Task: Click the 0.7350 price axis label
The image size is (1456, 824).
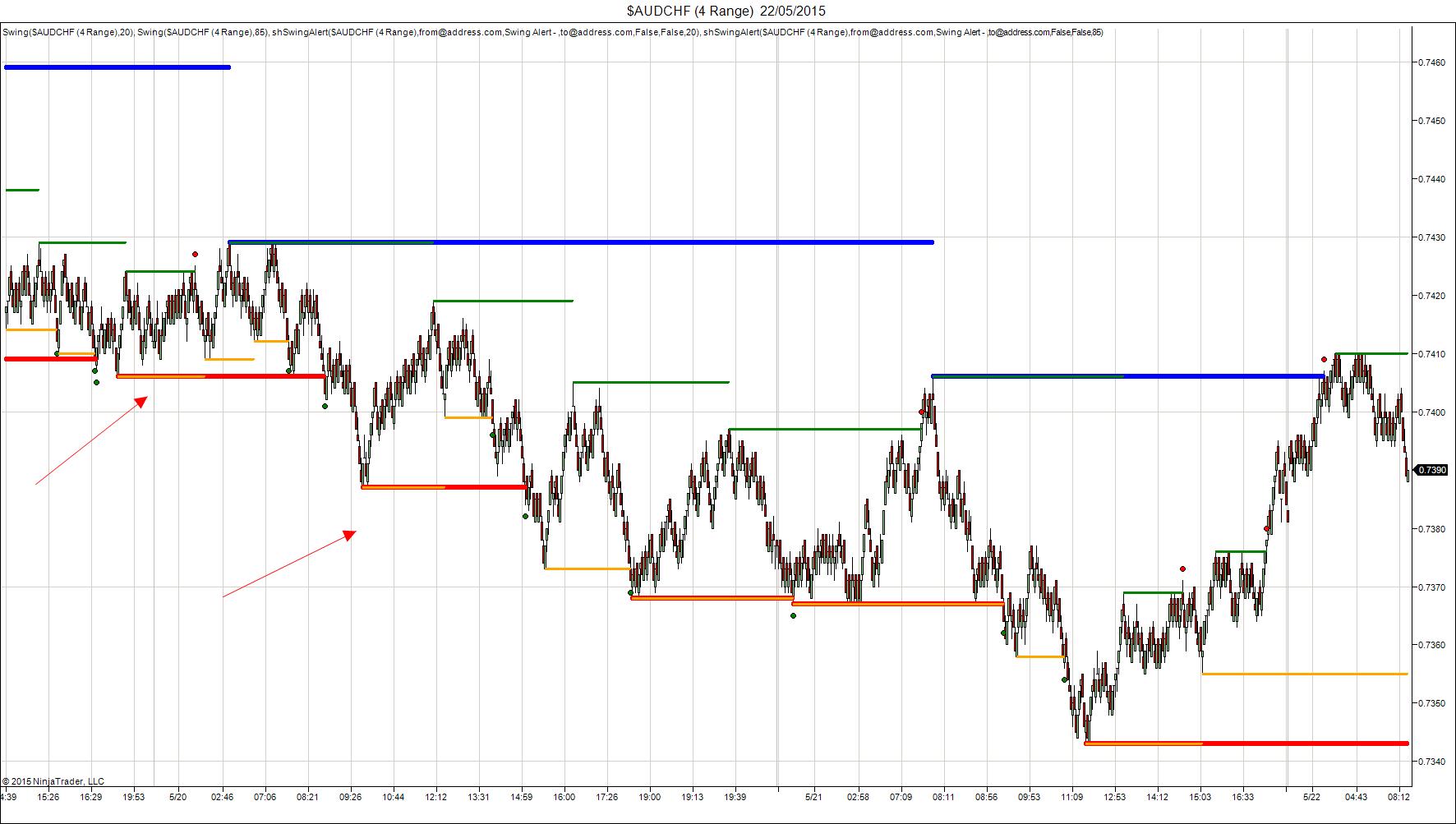Action: [1432, 703]
